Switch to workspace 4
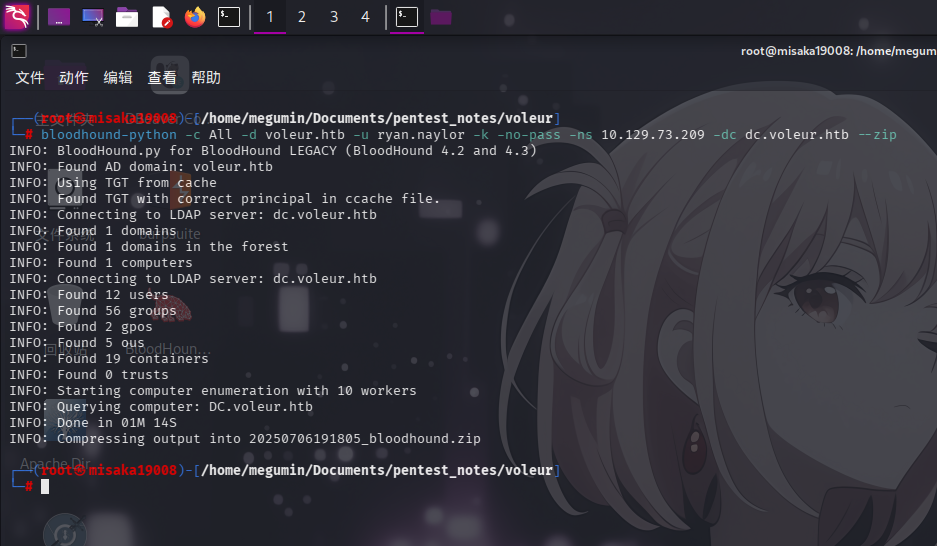Viewport: 937px width, 546px height. [365, 17]
